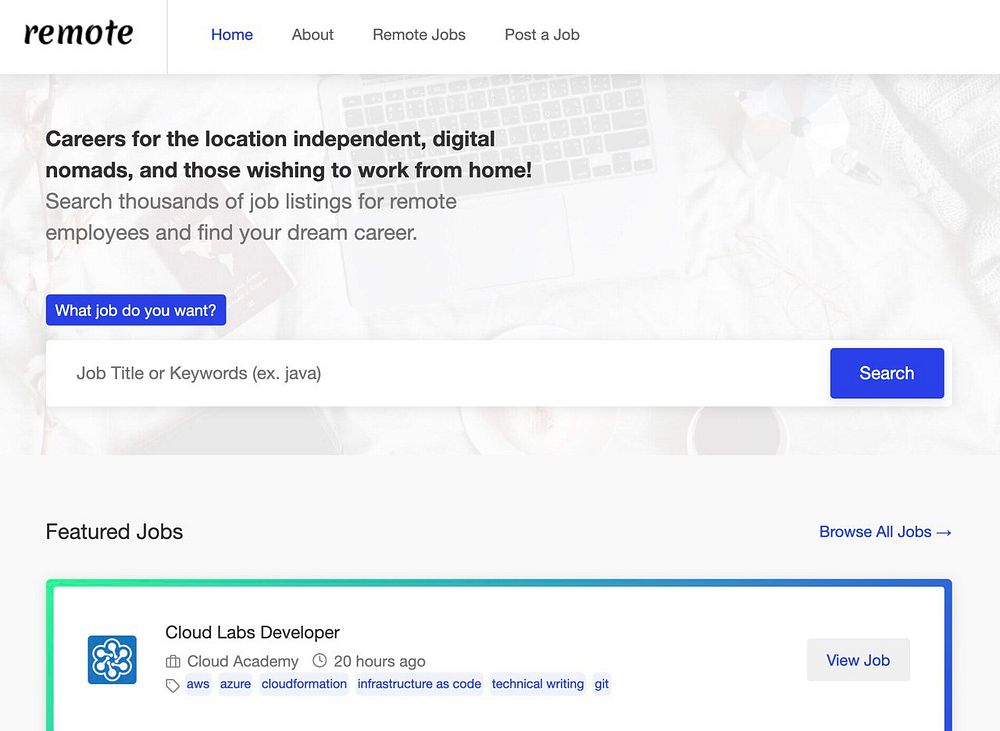This screenshot has height=731, width=1000.
Task: Click the Search button
Action: pyautogui.click(x=886, y=373)
